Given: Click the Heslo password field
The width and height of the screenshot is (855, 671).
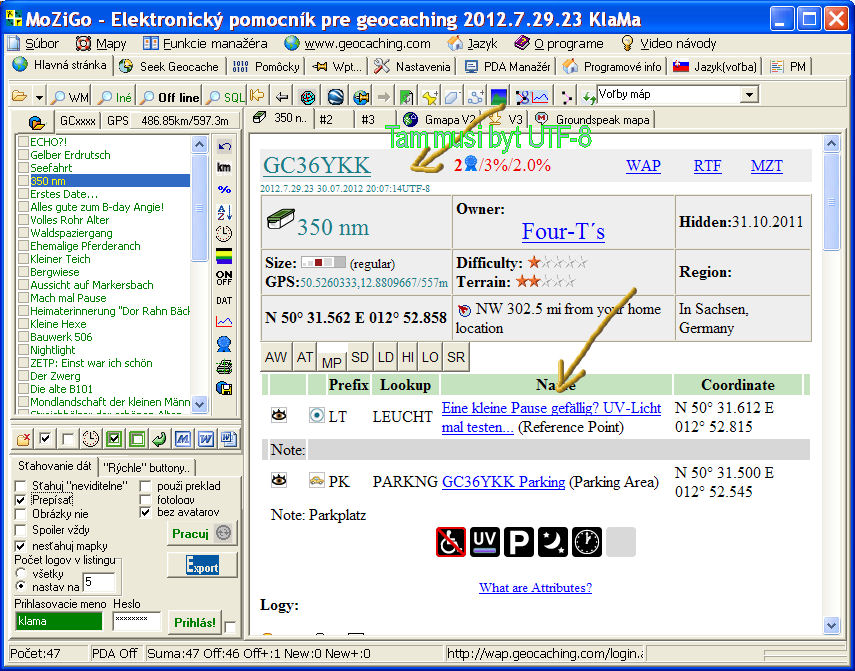Looking at the screenshot, I should (x=137, y=621).
